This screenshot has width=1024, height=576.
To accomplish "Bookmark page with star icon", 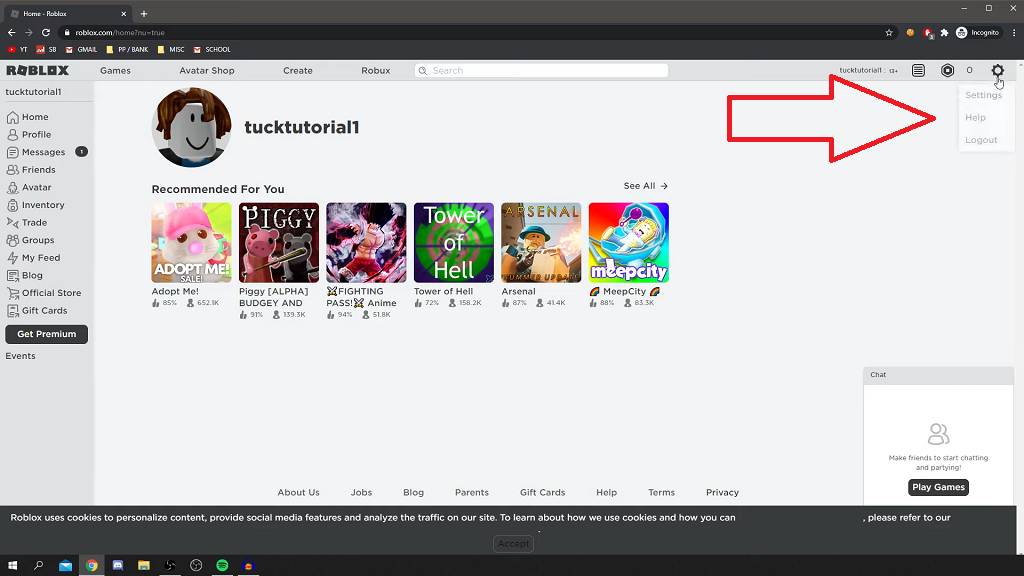I will [x=889, y=33].
